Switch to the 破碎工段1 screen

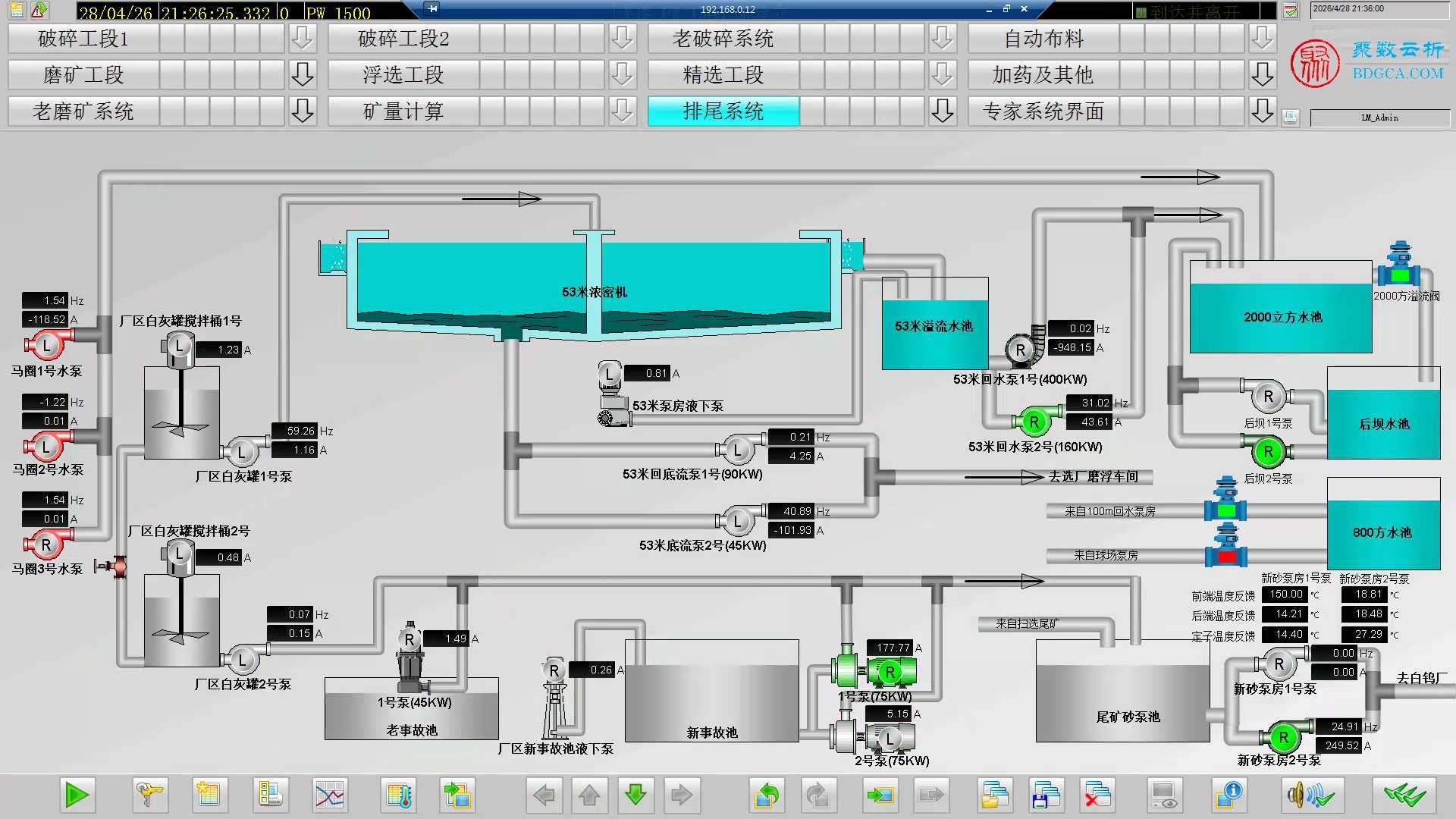tap(83, 38)
